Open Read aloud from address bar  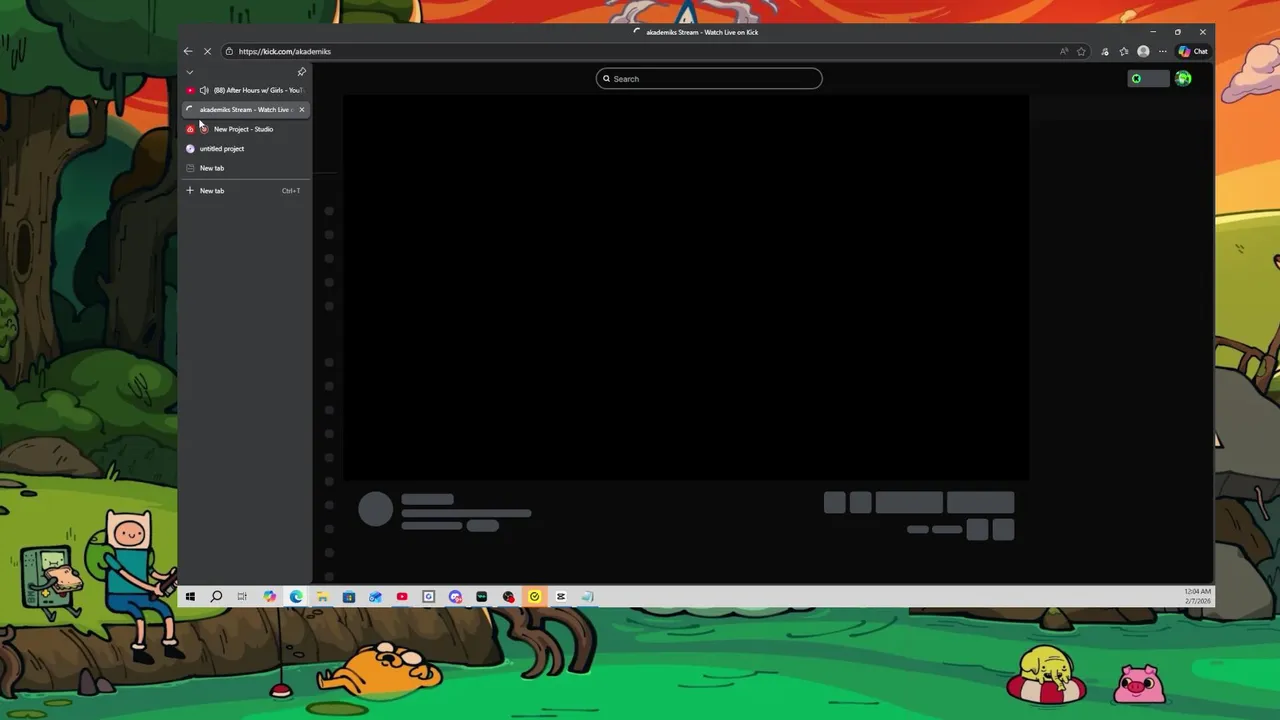tap(1064, 51)
